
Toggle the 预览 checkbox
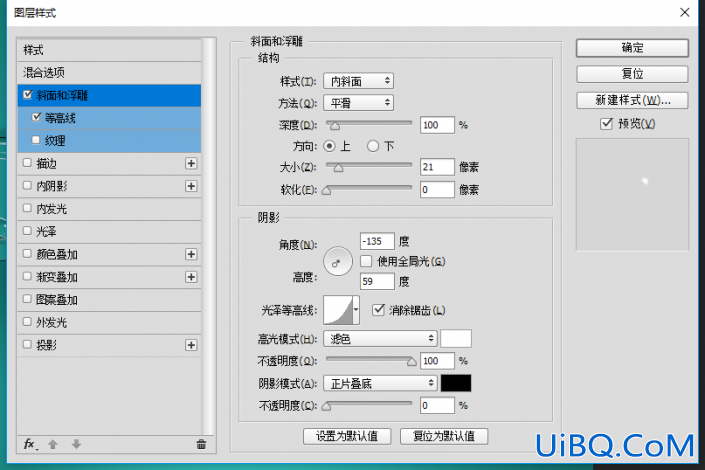[x=606, y=124]
